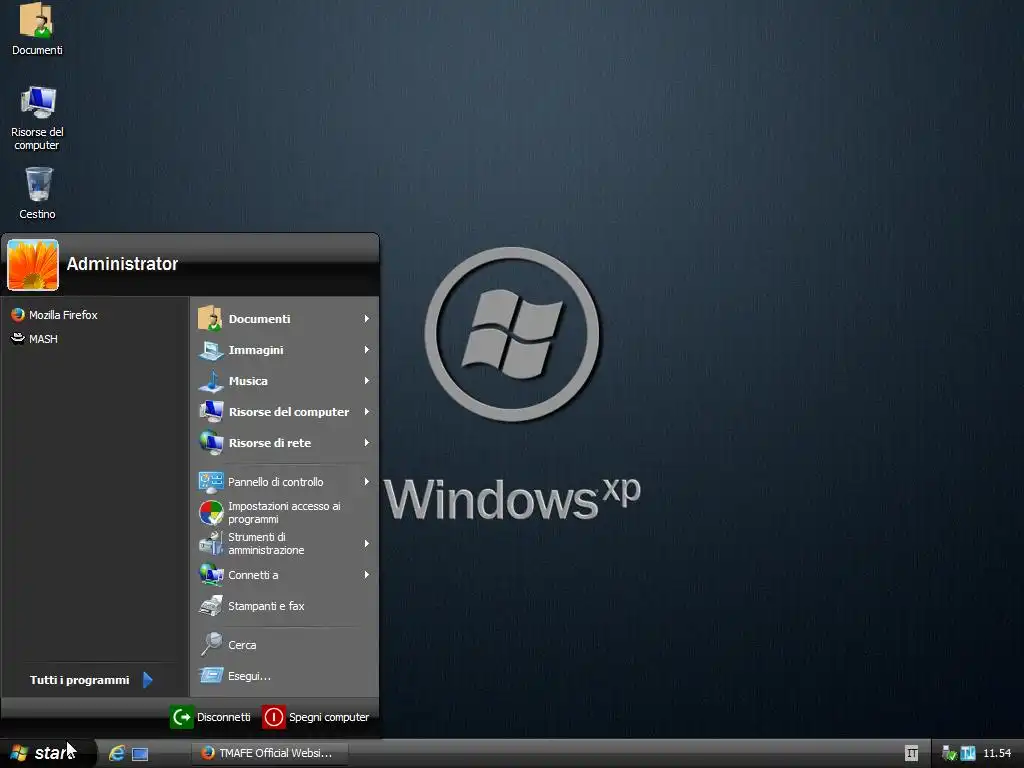Click the Strumenti di amministrazione icon
The image size is (1024, 768).
point(210,543)
